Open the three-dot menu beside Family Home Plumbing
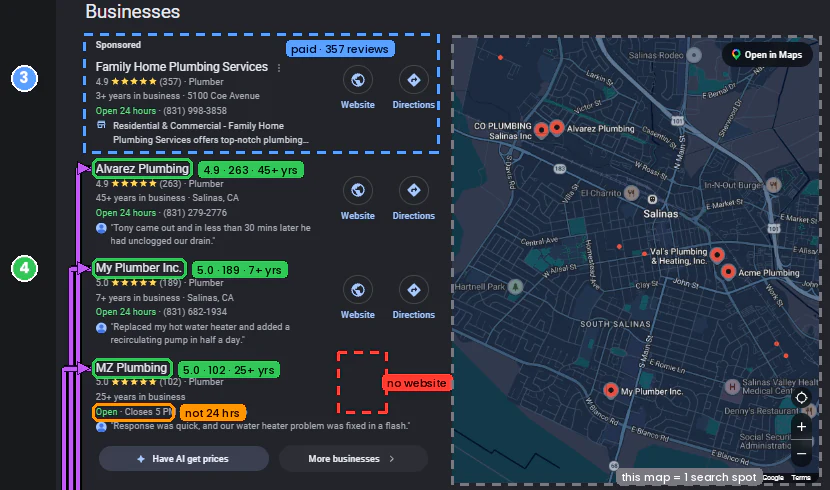The height and width of the screenshot is (490, 830). pos(279,68)
